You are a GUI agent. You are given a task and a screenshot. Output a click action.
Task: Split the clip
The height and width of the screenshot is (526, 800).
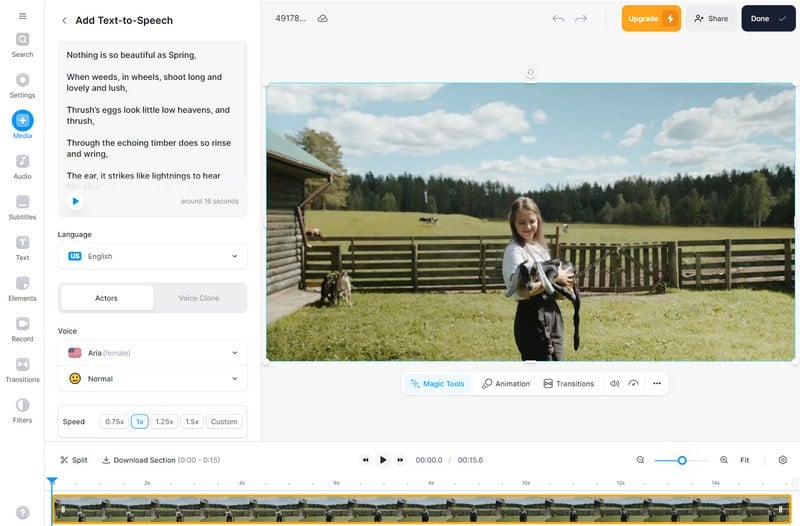[x=74, y=460]
